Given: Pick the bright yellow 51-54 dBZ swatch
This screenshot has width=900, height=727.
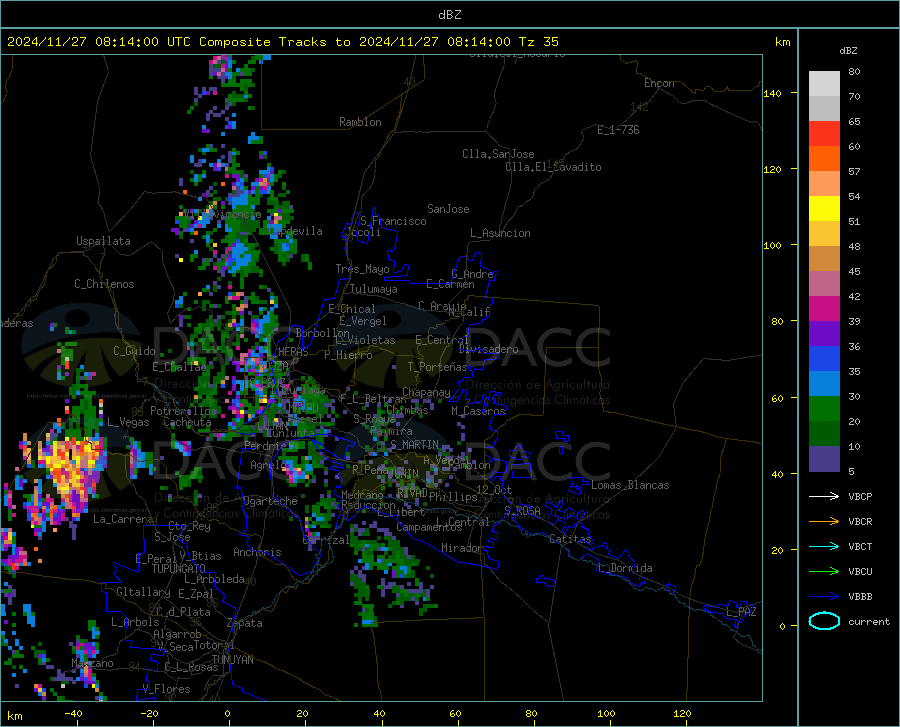Looking at the screenshot, I should [x=824, y=209].
